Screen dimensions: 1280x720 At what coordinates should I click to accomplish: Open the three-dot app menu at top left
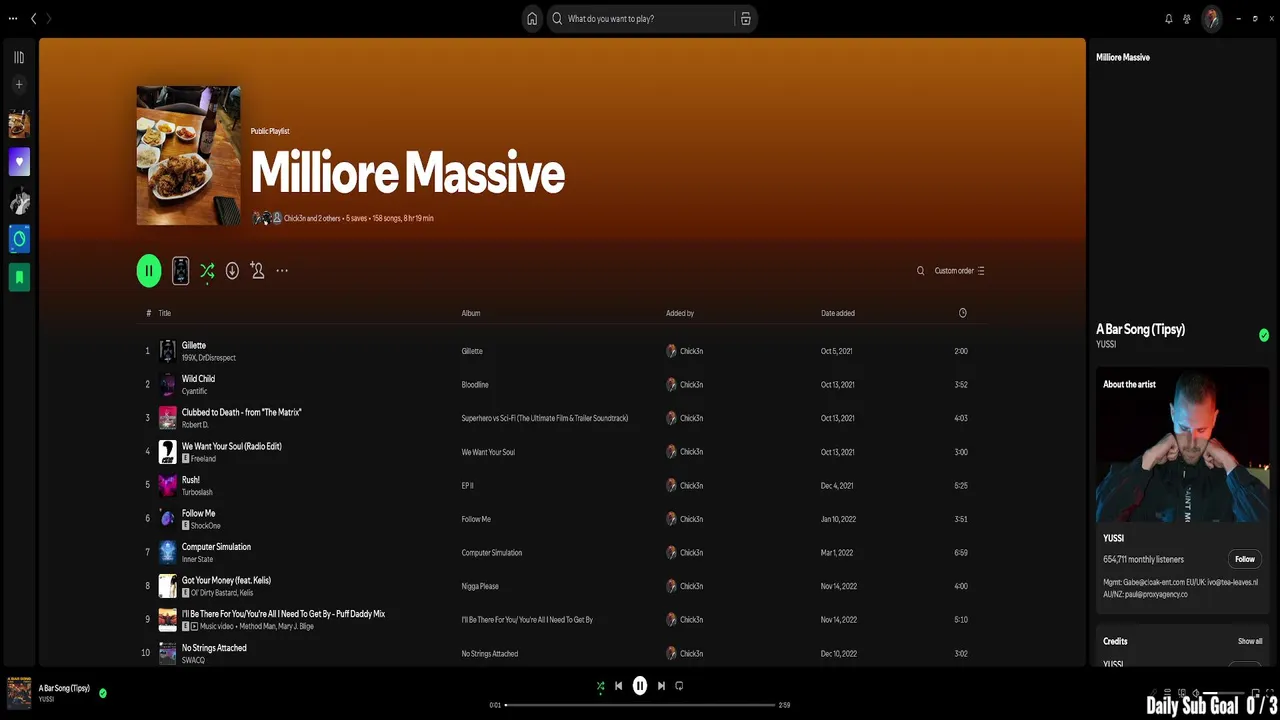[13, 18]
